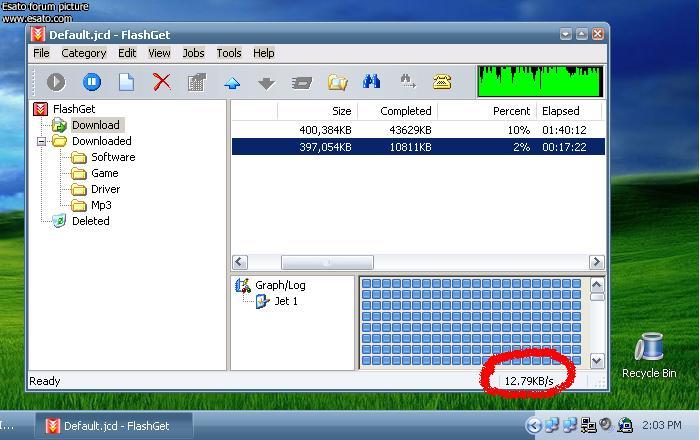Image resolution: width=700 pixels, height=440 pixels.
Task: Move job up with the blue arrow
Action: (x=232, y=83)
